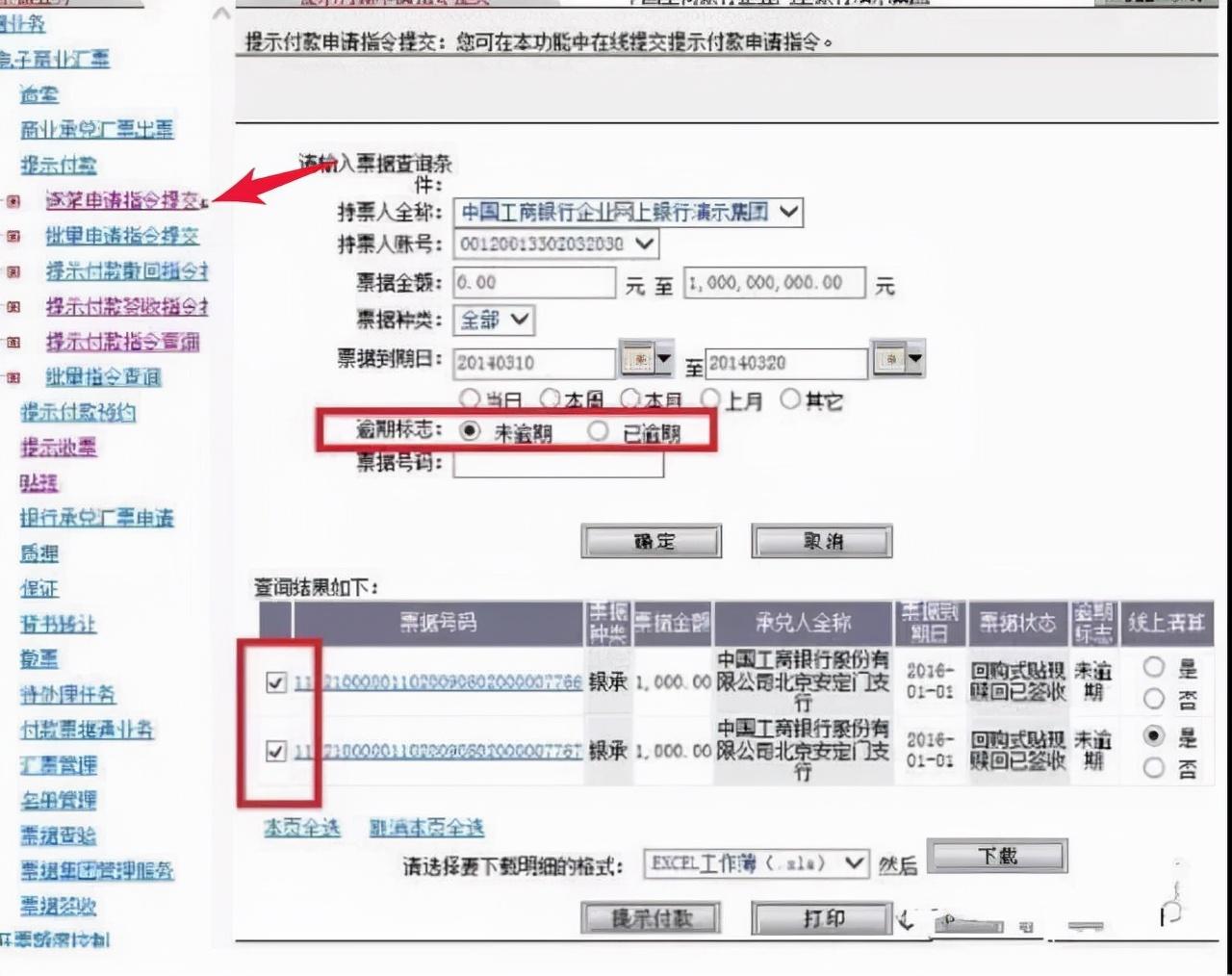Image resolution: width=1232 pixels, height=976 pixels.
Task: Select the 本周 date range radio button
Action: (551, 398)
